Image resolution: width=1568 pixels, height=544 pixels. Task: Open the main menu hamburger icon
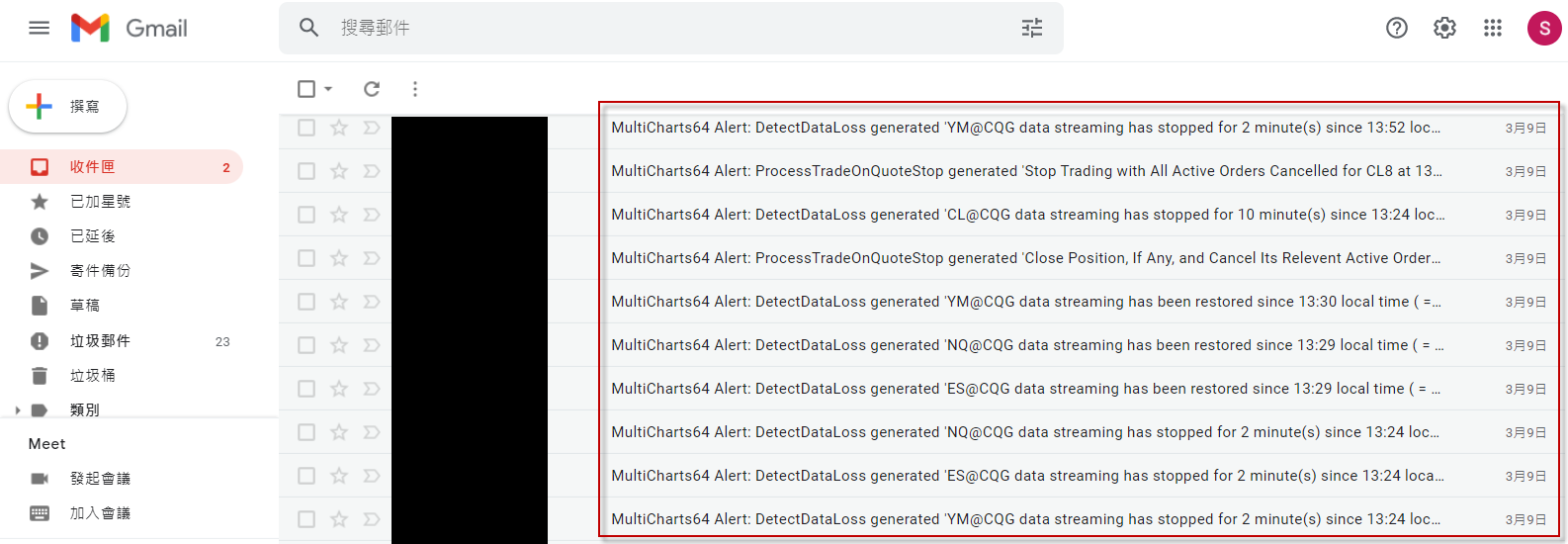(40, 28)
